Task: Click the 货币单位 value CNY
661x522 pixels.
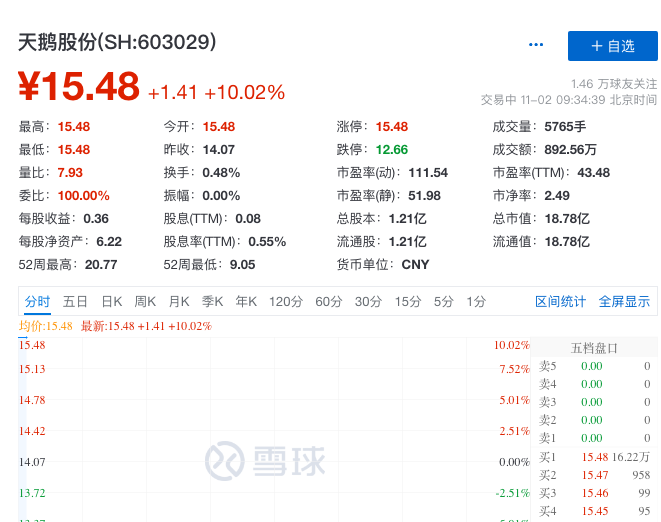Action: [415, 264]
